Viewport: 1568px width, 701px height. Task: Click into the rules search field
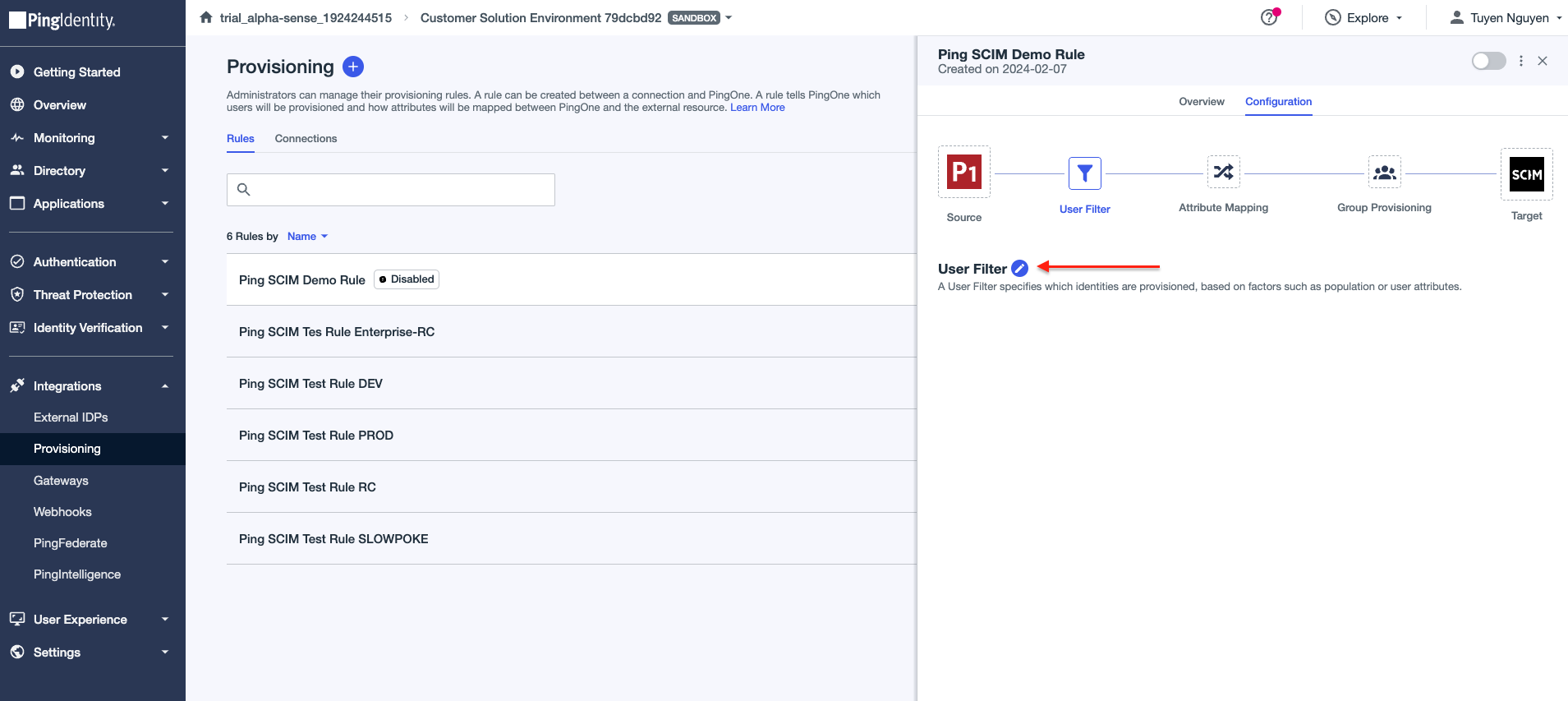391,190
